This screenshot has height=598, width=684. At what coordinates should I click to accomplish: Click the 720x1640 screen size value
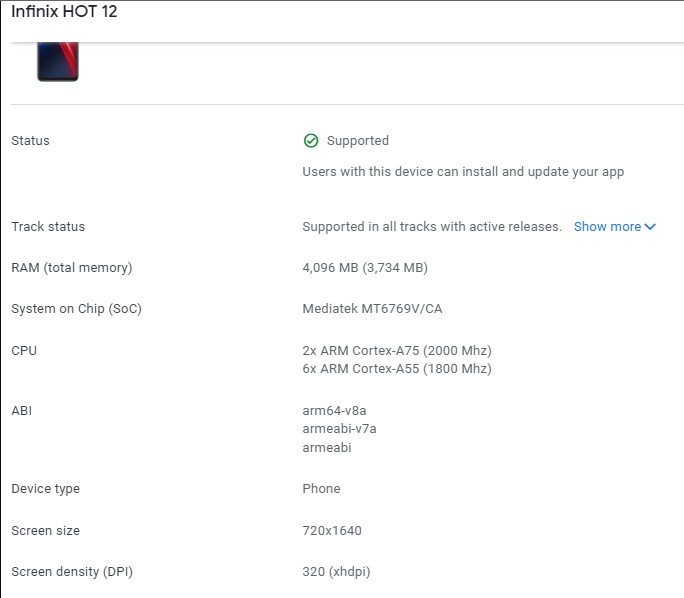332,531
